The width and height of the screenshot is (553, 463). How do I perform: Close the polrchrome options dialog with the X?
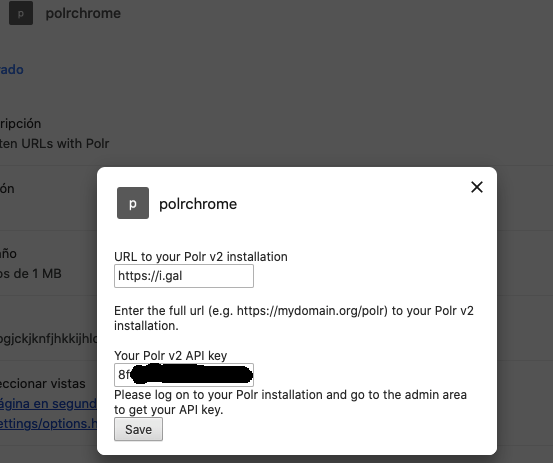pos(477,187)
